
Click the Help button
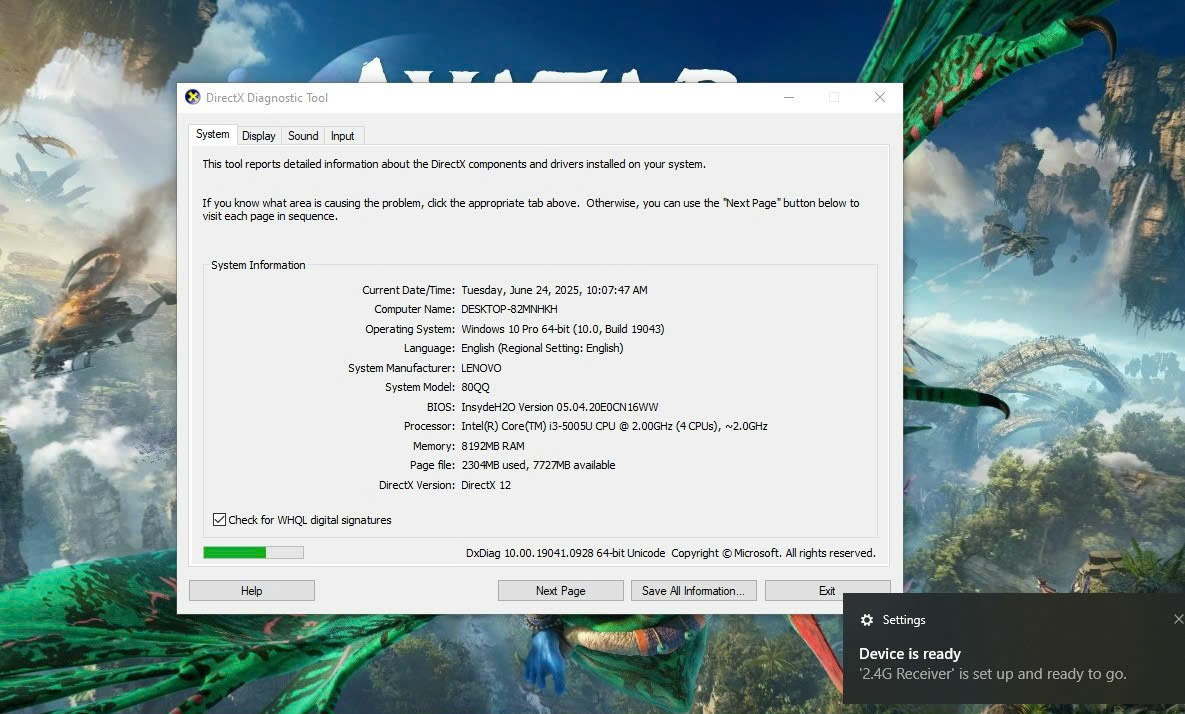coord(252,590)
